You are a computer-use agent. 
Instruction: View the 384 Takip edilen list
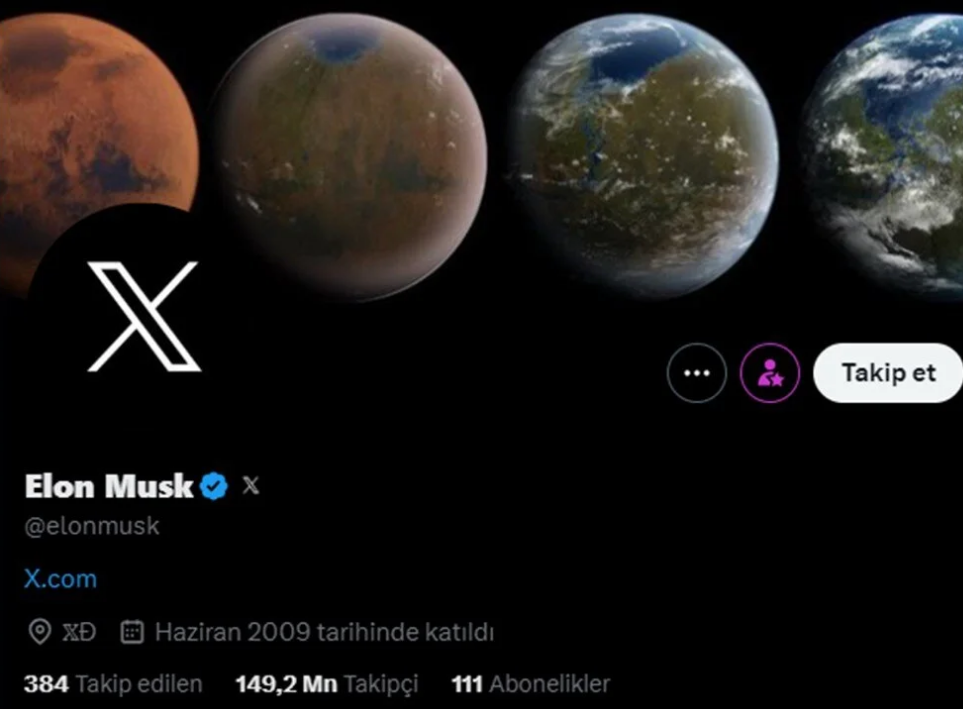tap(113, 684)
